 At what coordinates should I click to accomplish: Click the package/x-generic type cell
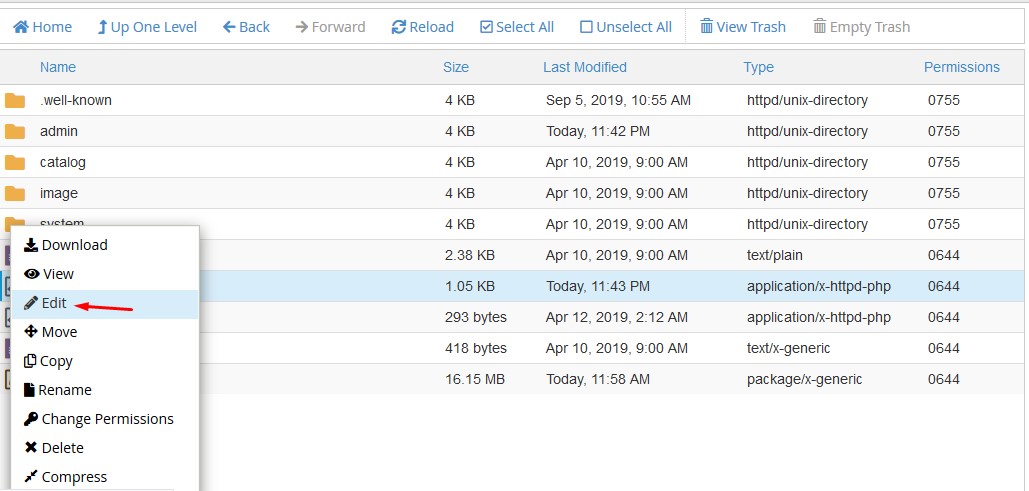point(805,379)
